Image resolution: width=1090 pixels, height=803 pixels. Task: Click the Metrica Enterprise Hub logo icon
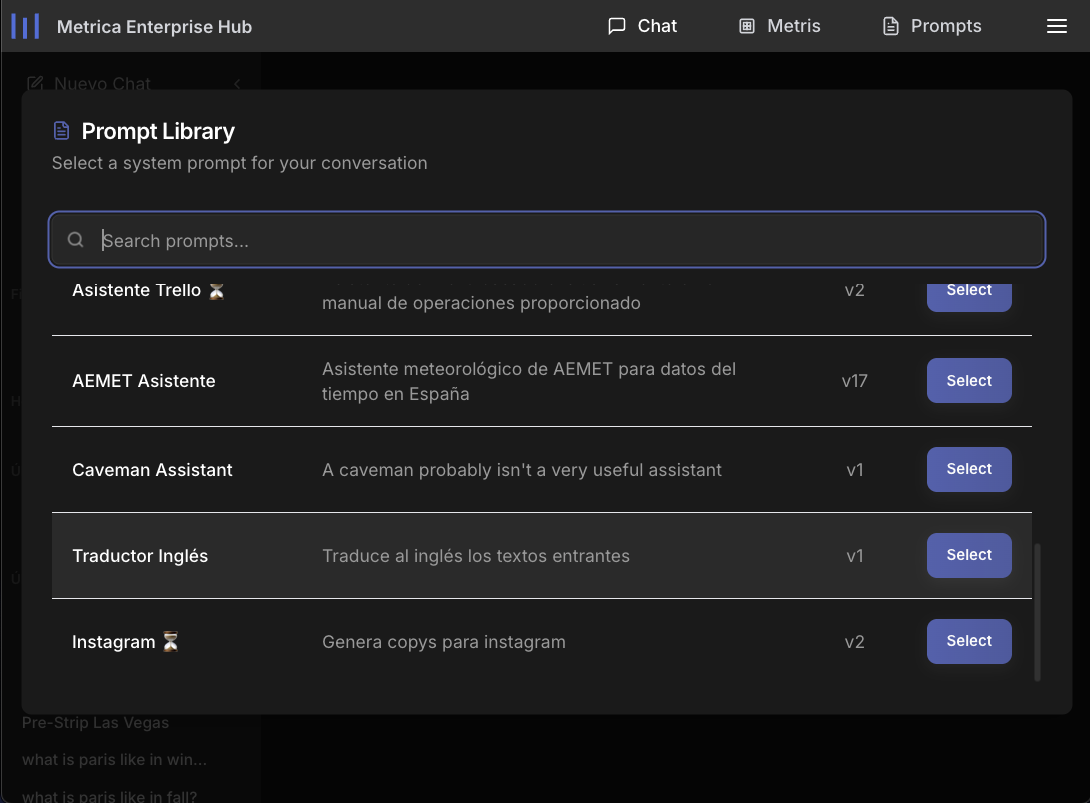24,25
